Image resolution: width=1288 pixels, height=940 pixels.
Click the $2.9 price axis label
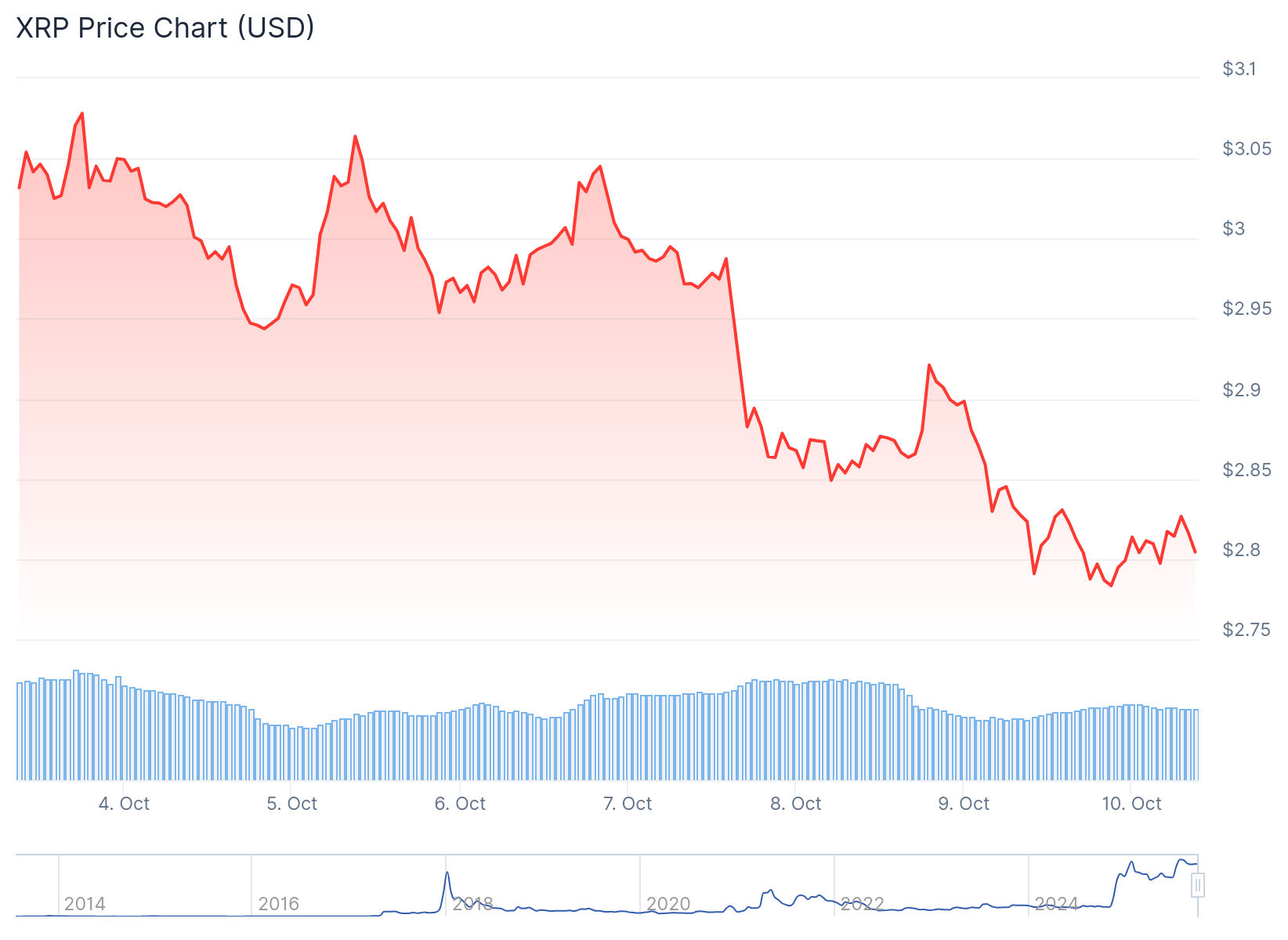tap(1242, 390)
